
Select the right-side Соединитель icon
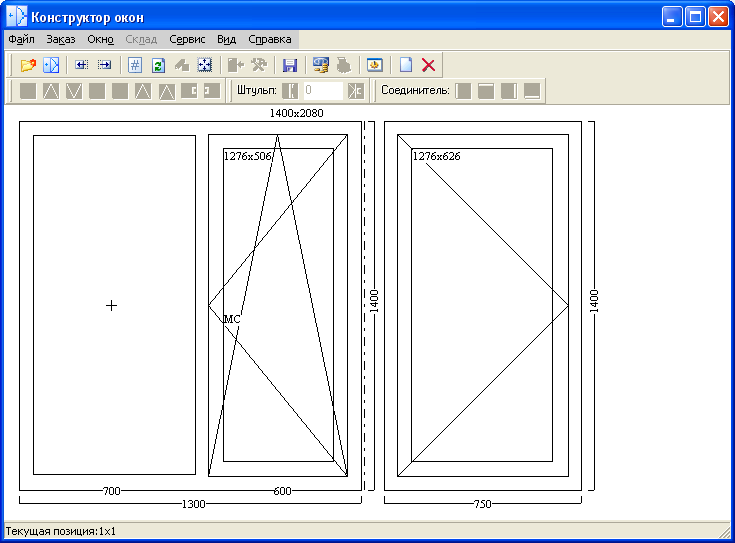[509, 90]
